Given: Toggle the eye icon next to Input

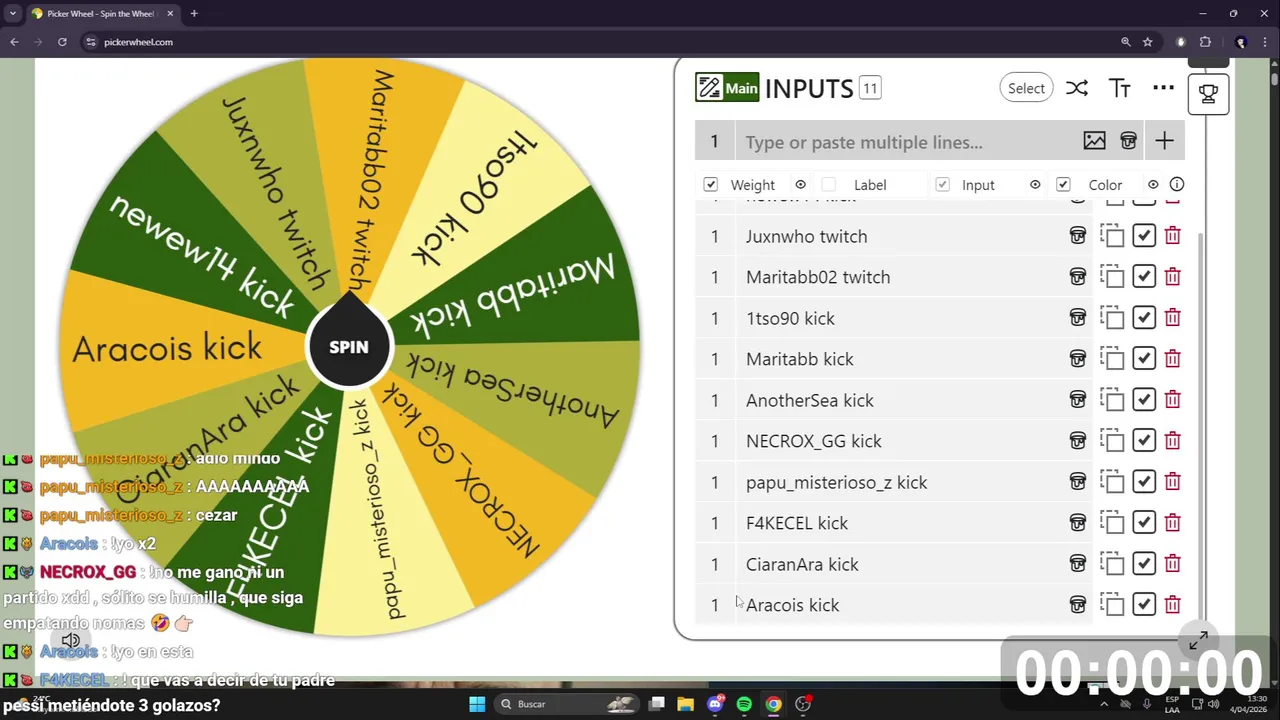Looking at the screenshot, I should click(1035, 185).
